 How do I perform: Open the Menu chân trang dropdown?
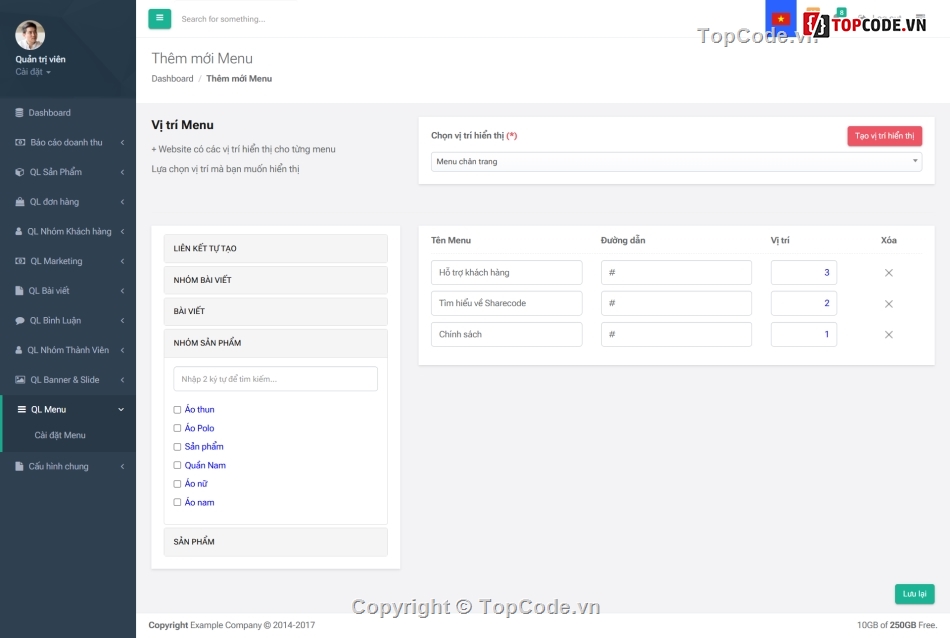[x=676, y=162]
